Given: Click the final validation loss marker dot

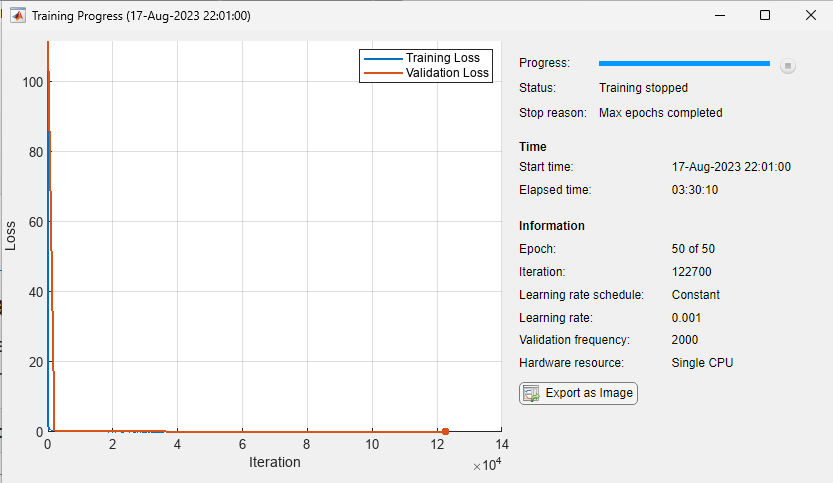Looking at the screenshot, I should [x=445, y=432].
